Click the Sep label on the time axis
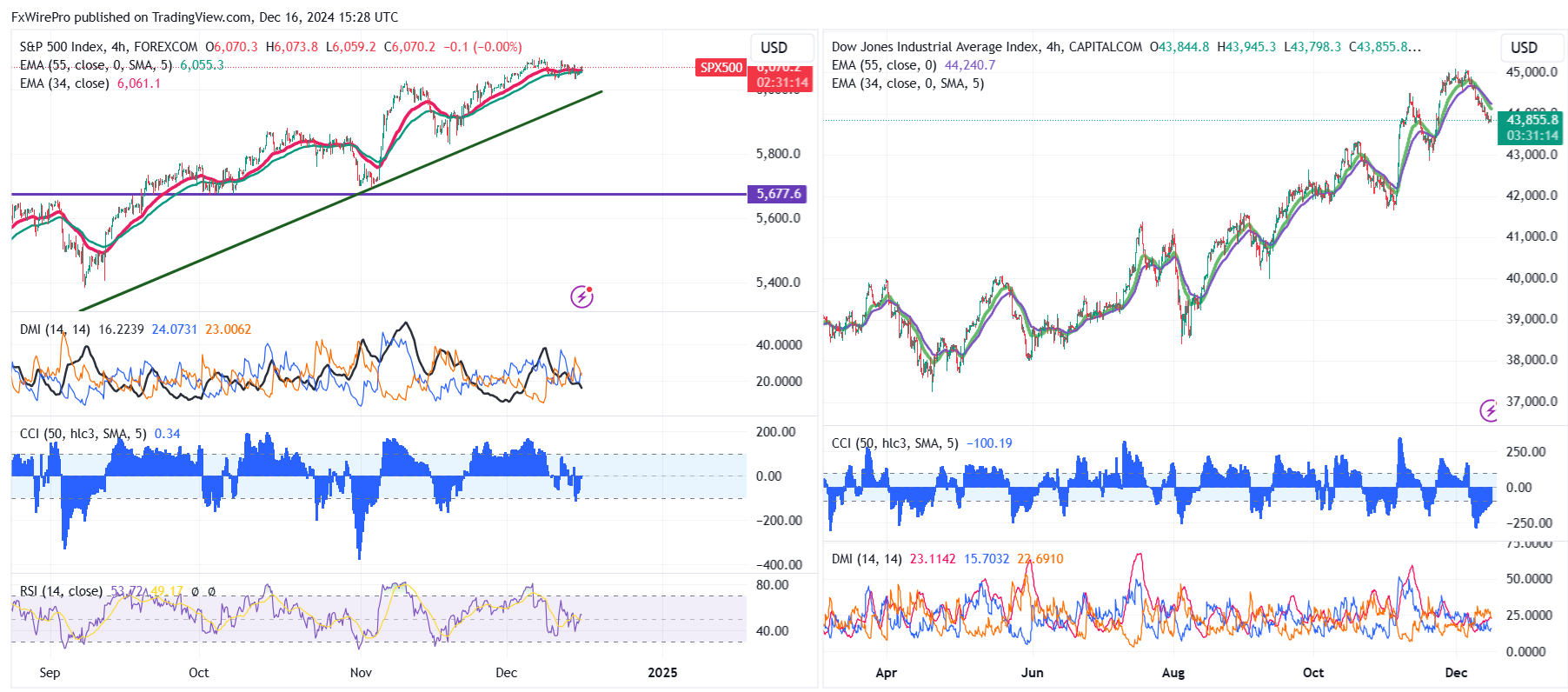This screenshot has width=1568, height=692. point(50,673)
